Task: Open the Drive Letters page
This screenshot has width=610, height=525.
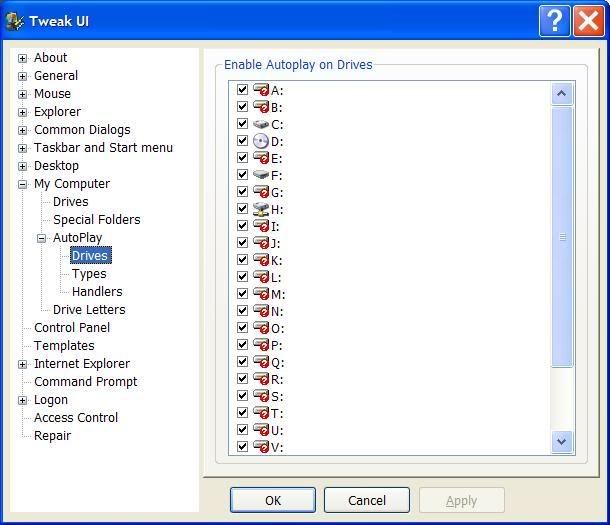Action: pyautogui.click(x=89, y=310)
